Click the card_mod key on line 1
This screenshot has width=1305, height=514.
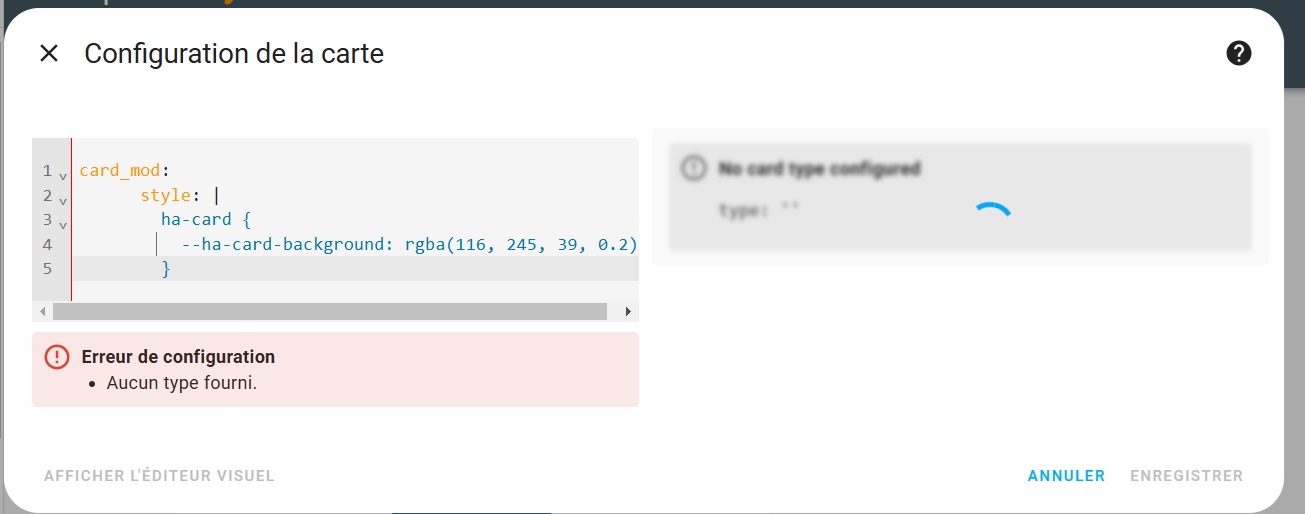tap(120, 171)
